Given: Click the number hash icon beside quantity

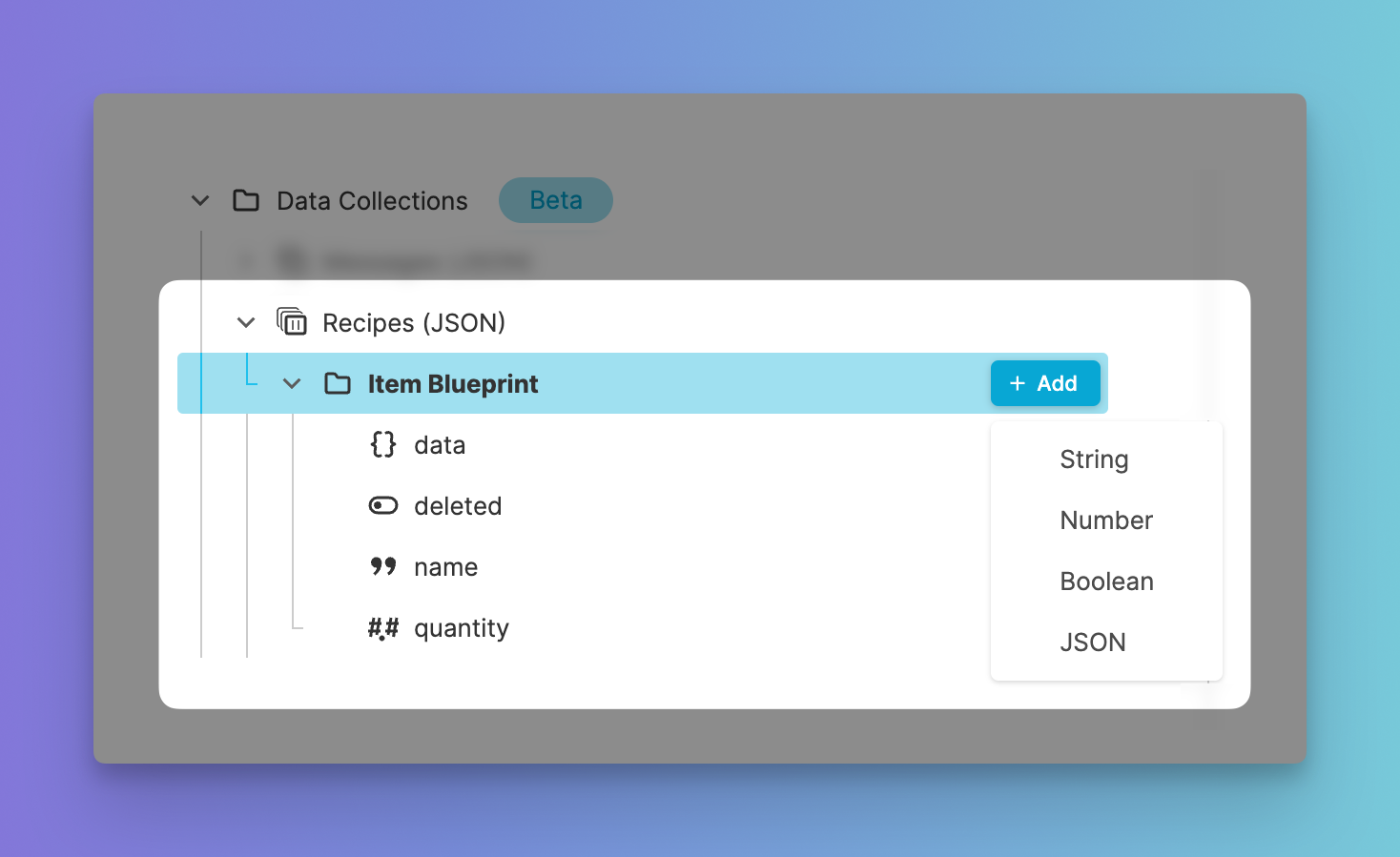Looking at the screenshot, I should pyautogui.click(x=383, y=627).
